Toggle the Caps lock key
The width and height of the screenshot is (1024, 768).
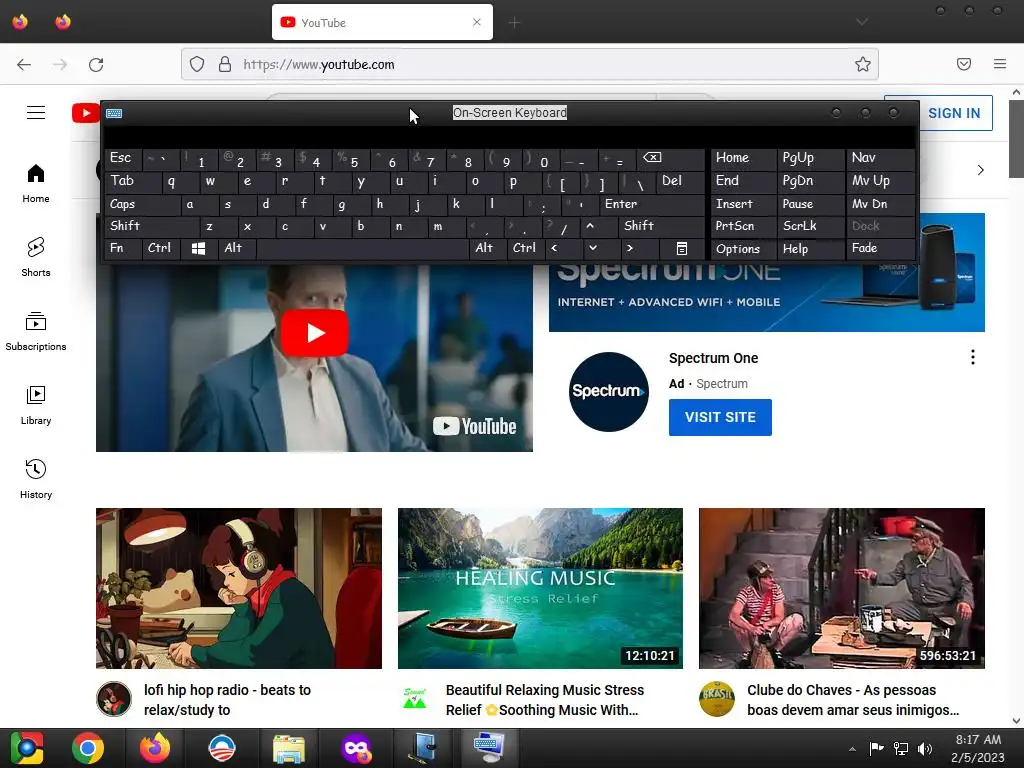click(142, 204)
